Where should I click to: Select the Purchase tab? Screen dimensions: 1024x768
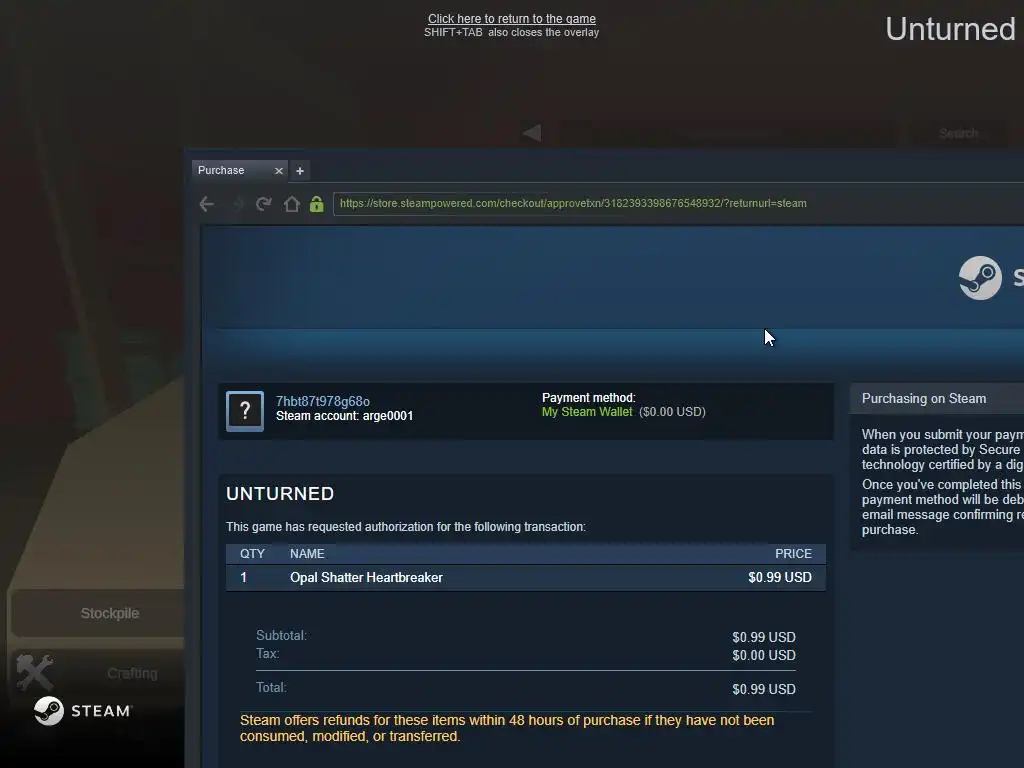click(x=240, y=170)
